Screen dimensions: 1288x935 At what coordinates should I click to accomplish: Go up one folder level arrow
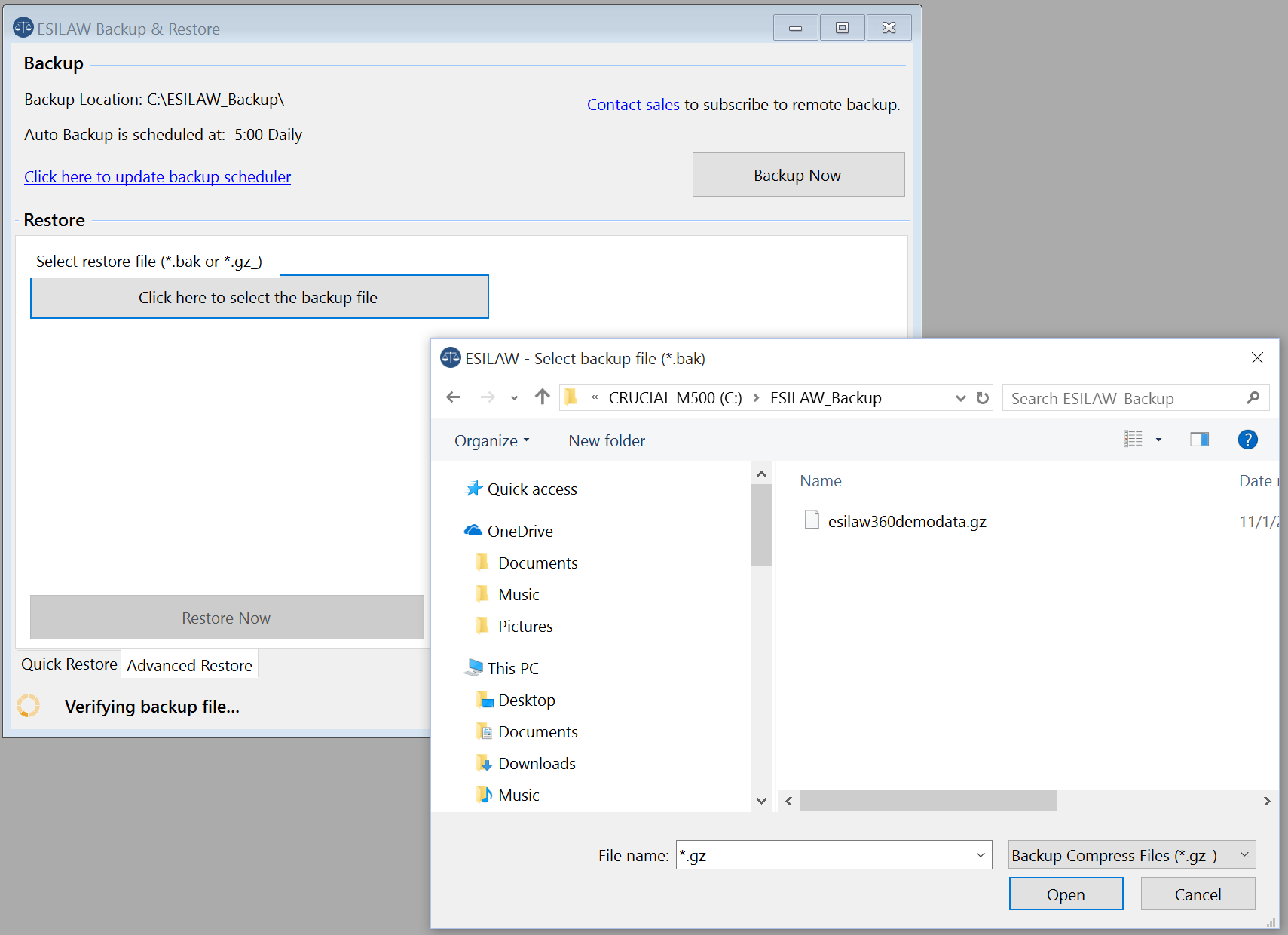pos(542,397)
